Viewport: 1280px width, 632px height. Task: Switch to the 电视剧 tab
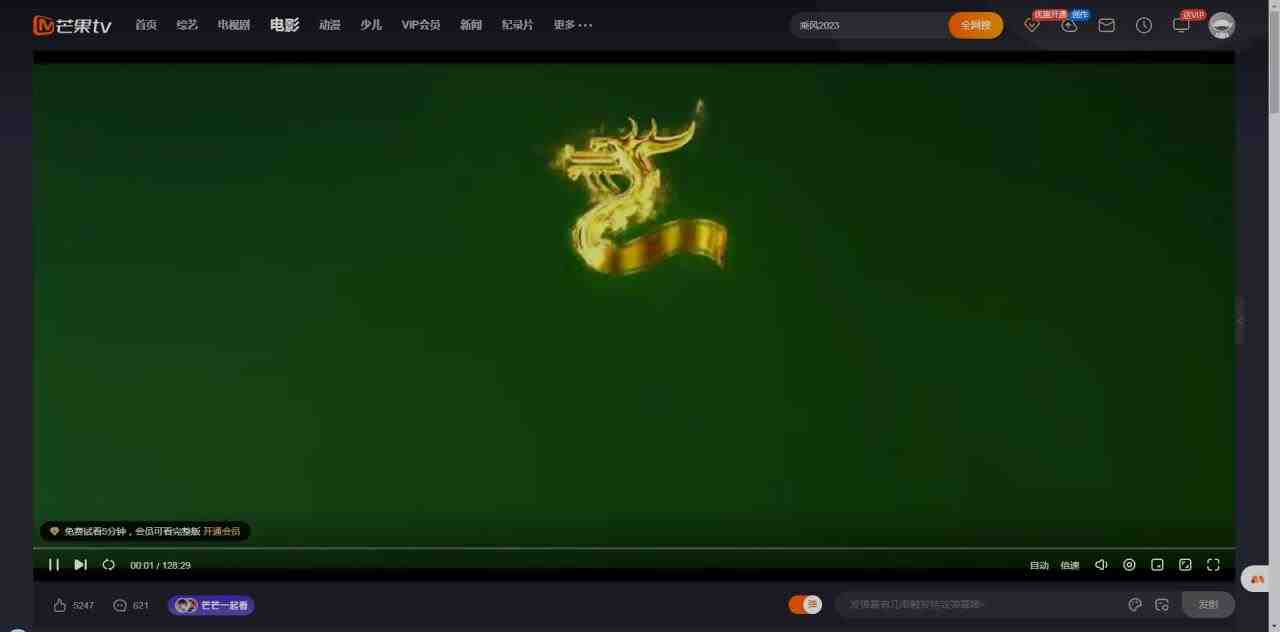coord(234,25)
